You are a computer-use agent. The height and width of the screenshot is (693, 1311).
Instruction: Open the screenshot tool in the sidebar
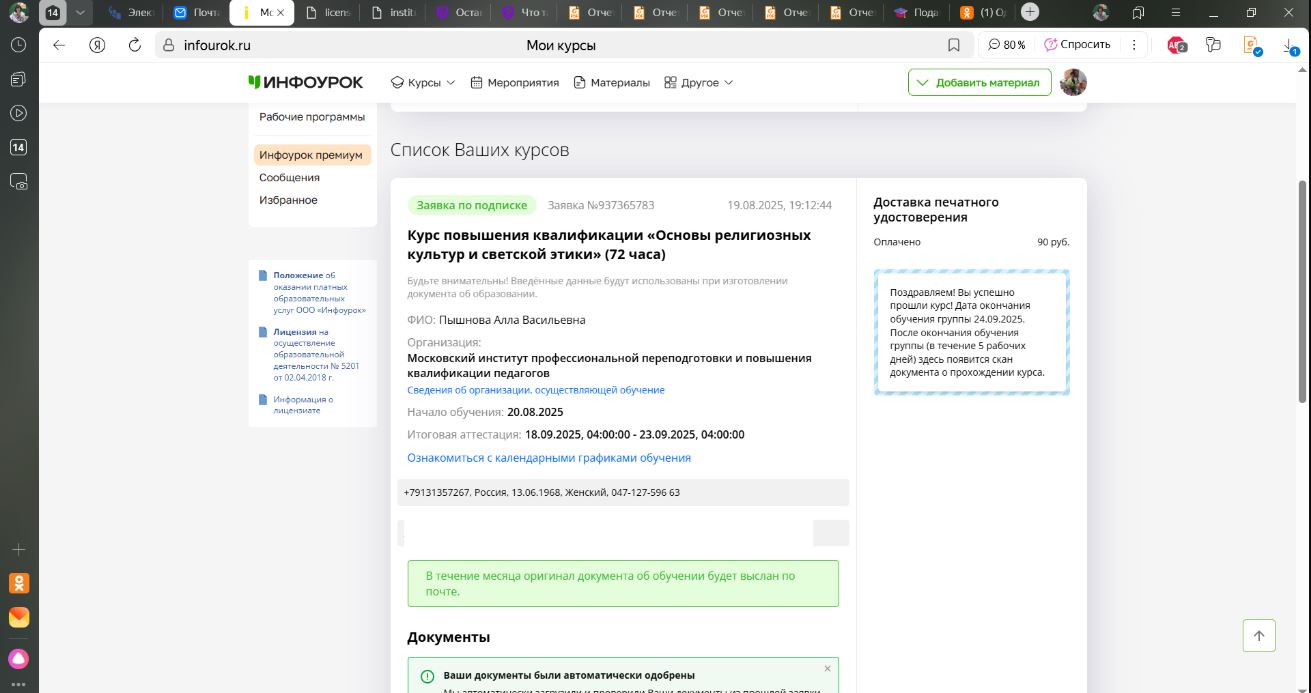[18, 182]
